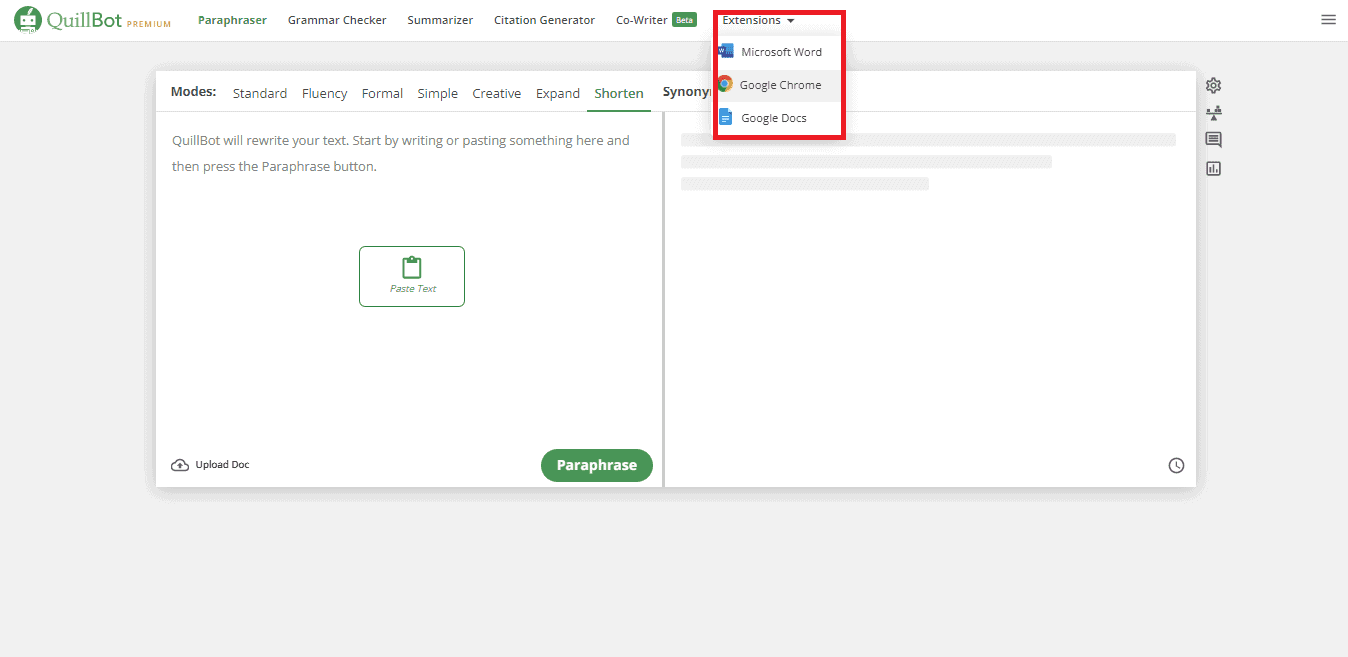The width and height of the screenshot is (1348, 657).
Task: Open the Co-Writer page
Action: [x=642, y=20]
